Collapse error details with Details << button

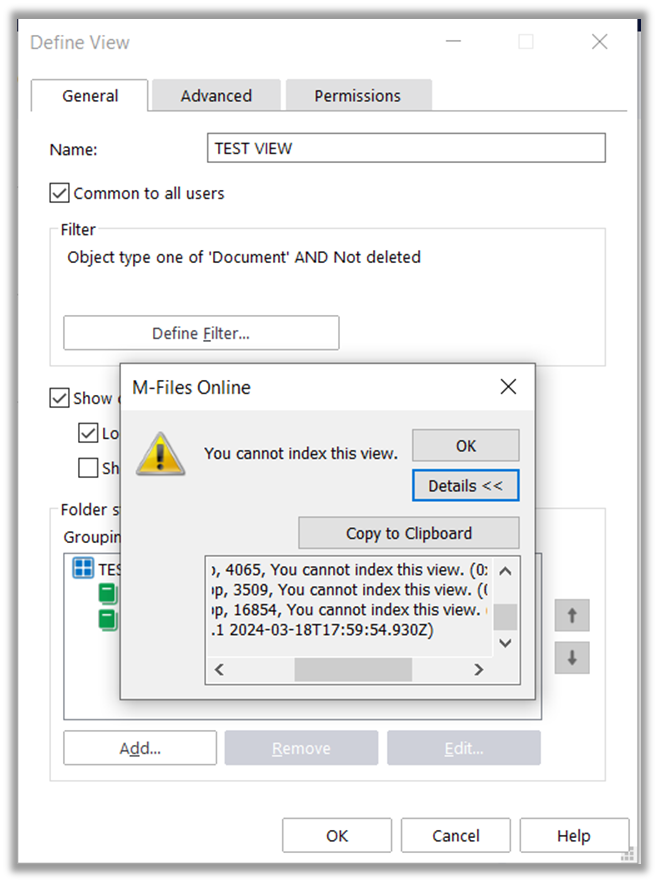pyautogui.click(x=466, y=485)
